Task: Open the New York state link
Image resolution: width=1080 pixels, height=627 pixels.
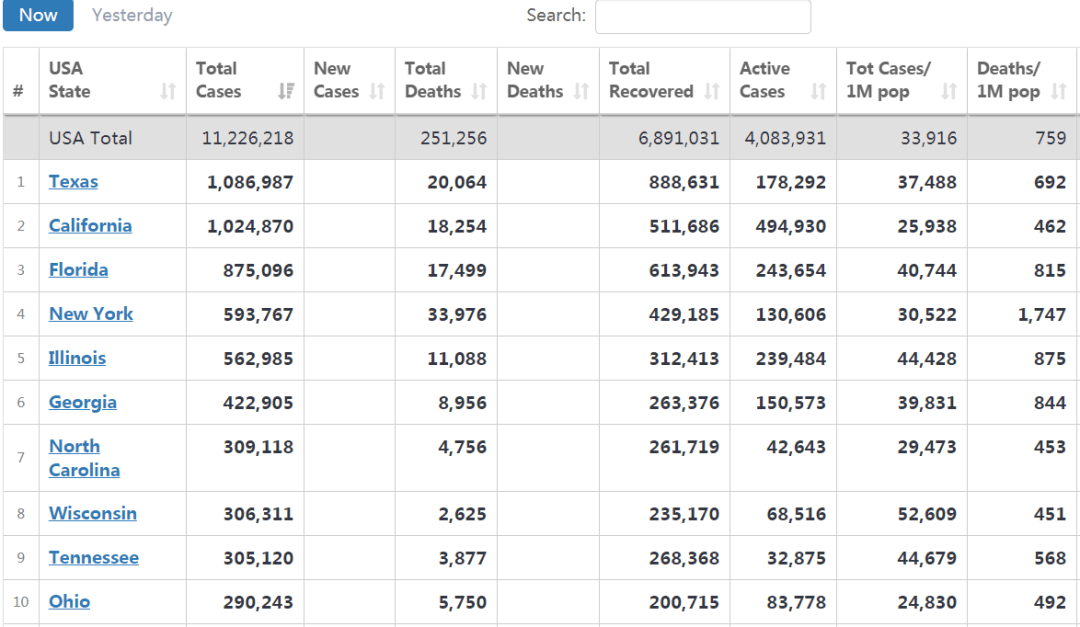Action: tap(91, 314)
